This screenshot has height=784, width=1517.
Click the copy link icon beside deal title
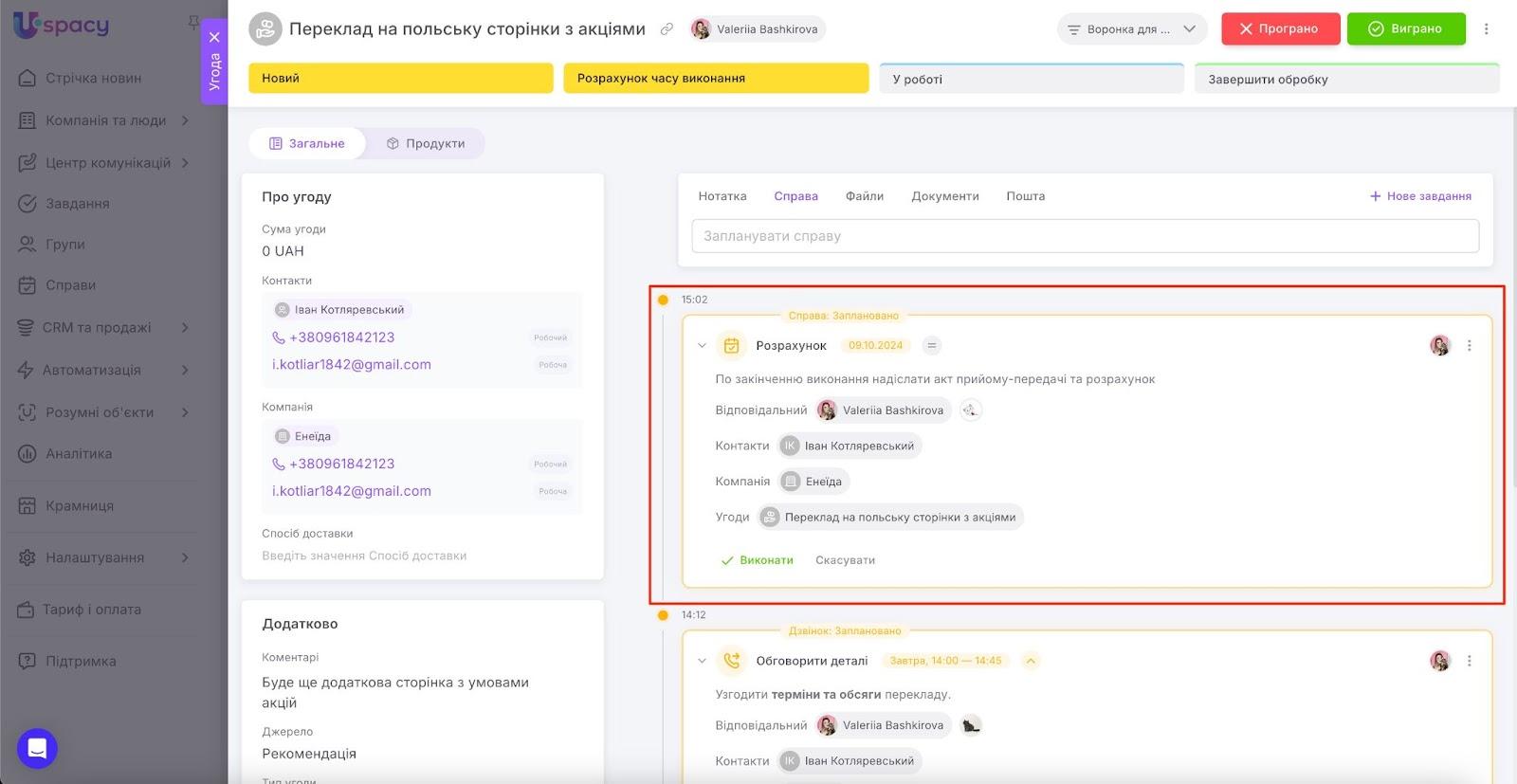(x=667, y=29)
